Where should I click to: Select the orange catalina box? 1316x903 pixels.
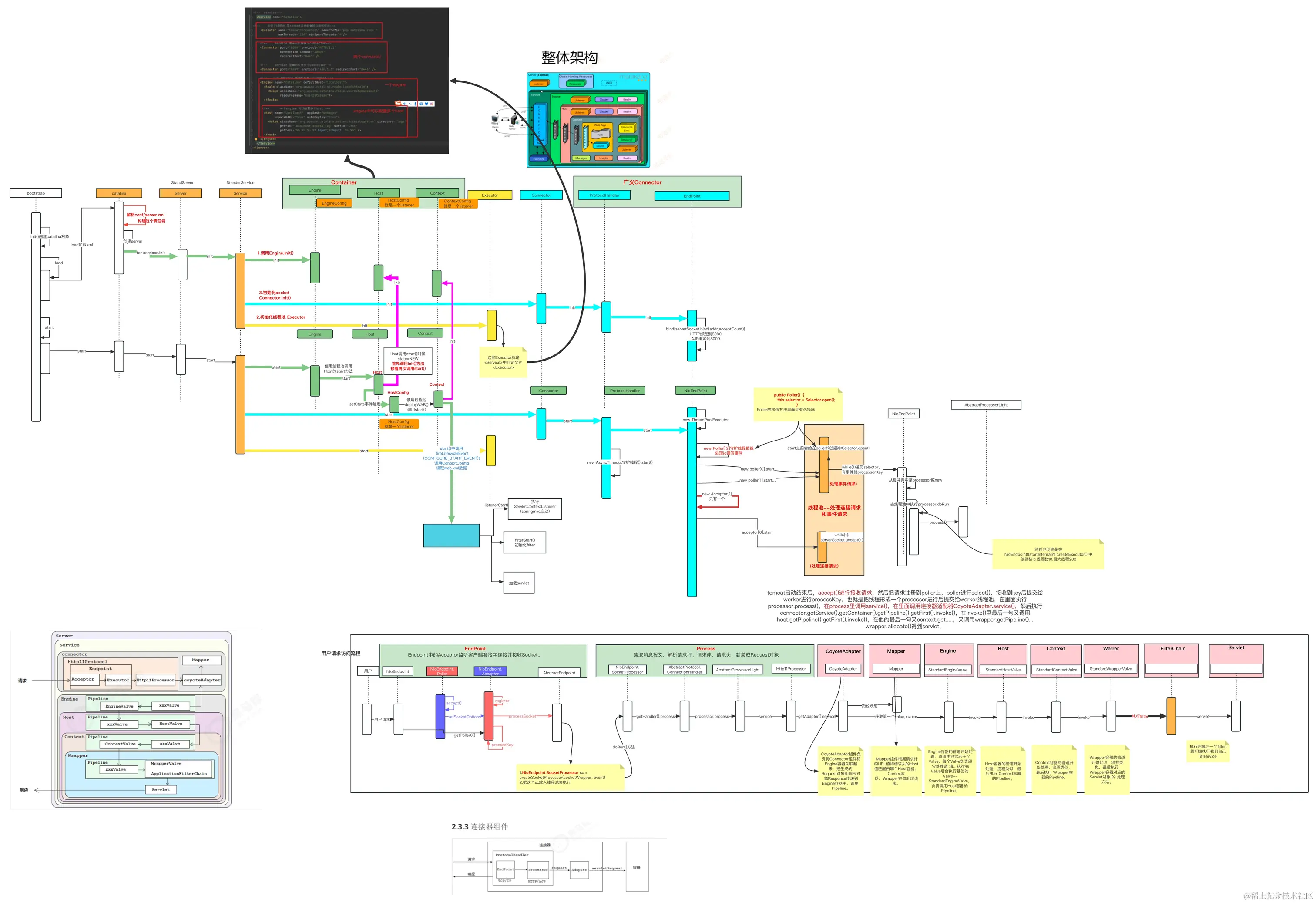click(119, 193)
